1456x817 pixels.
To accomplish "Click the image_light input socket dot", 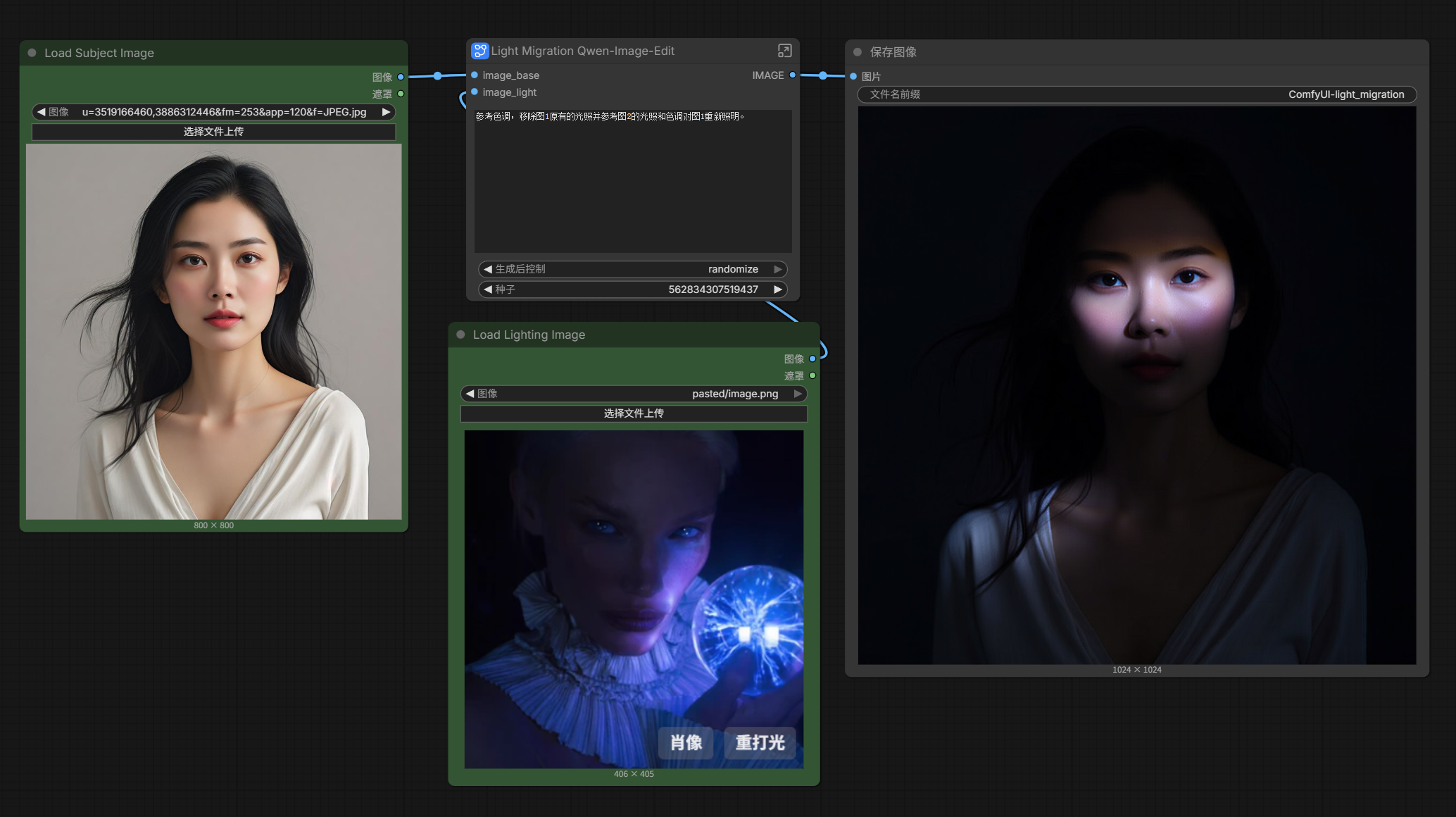I will pos(475,92).
